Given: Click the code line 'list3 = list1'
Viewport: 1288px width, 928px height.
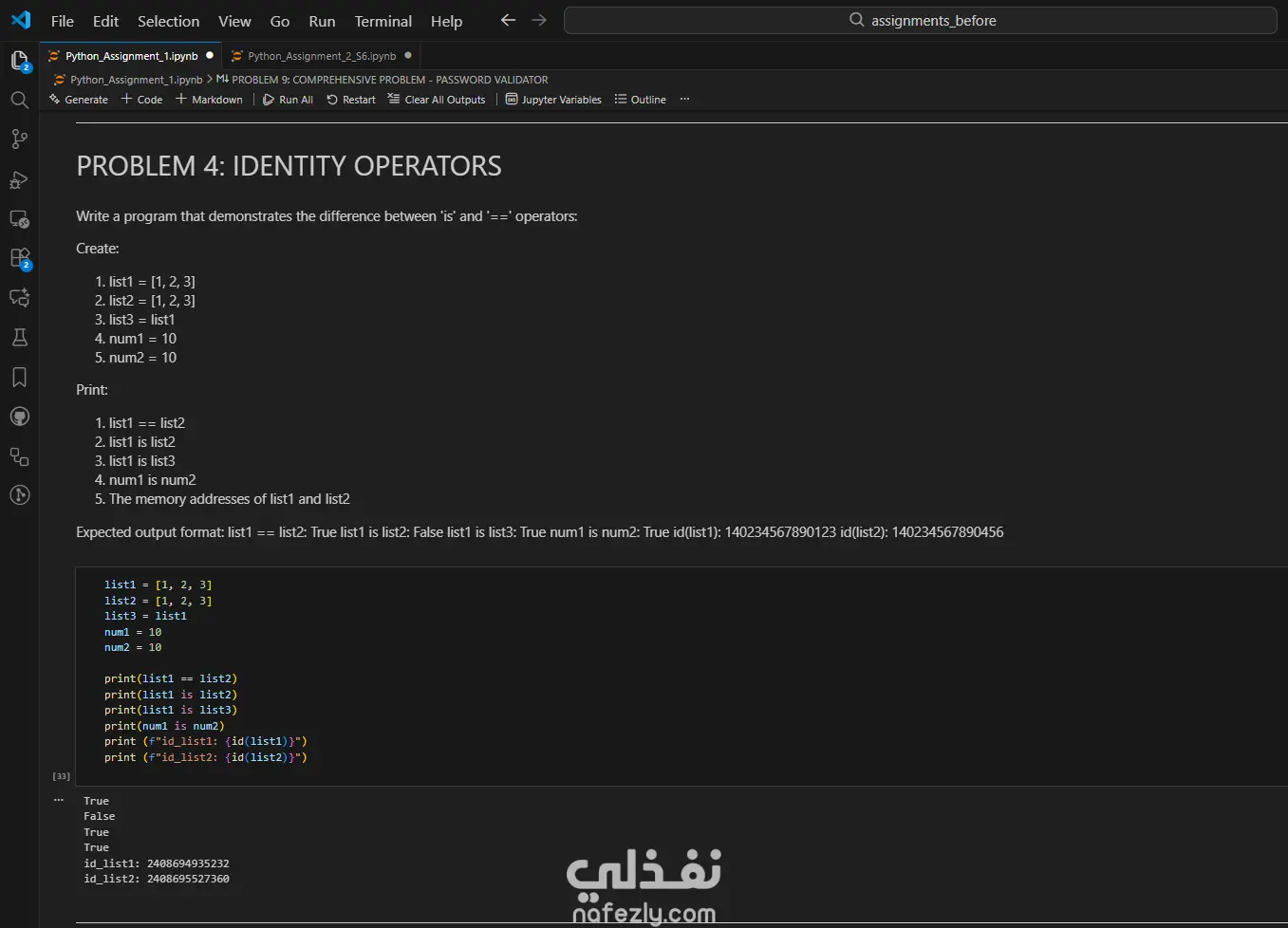Looking at the screenshot, I should (145, 616).
